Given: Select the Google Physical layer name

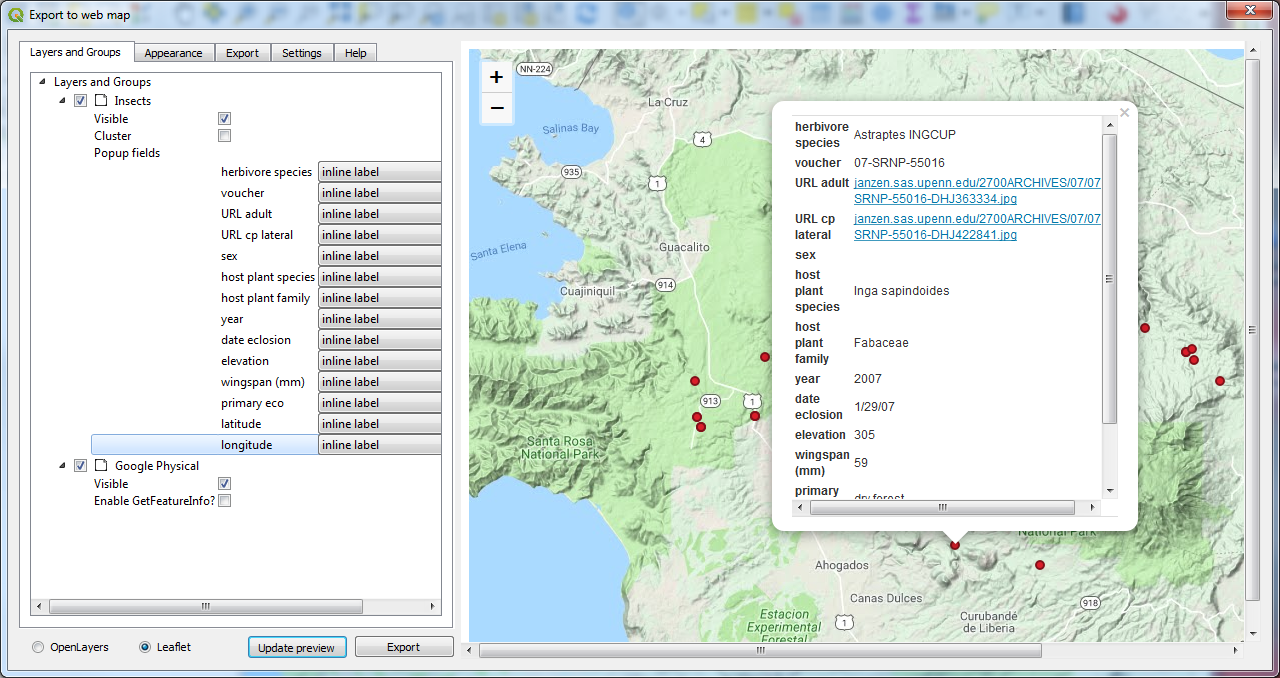Looking at the screenshot, I should point(157,465).
